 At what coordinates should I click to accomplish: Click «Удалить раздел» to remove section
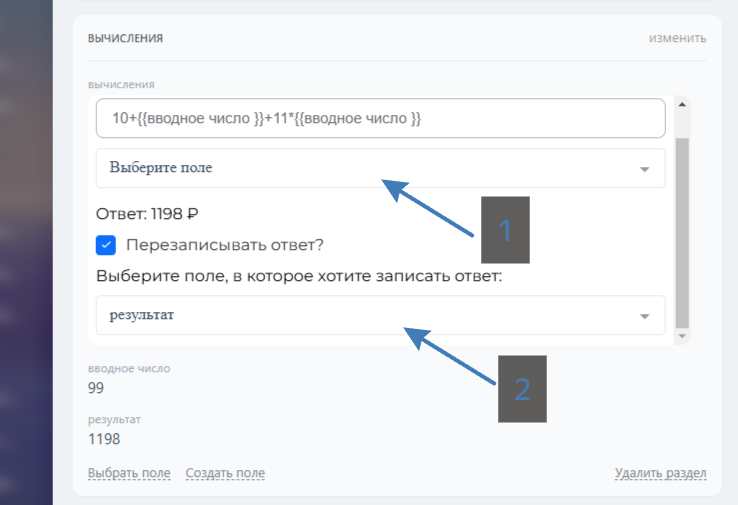click(x=660, y=473)
